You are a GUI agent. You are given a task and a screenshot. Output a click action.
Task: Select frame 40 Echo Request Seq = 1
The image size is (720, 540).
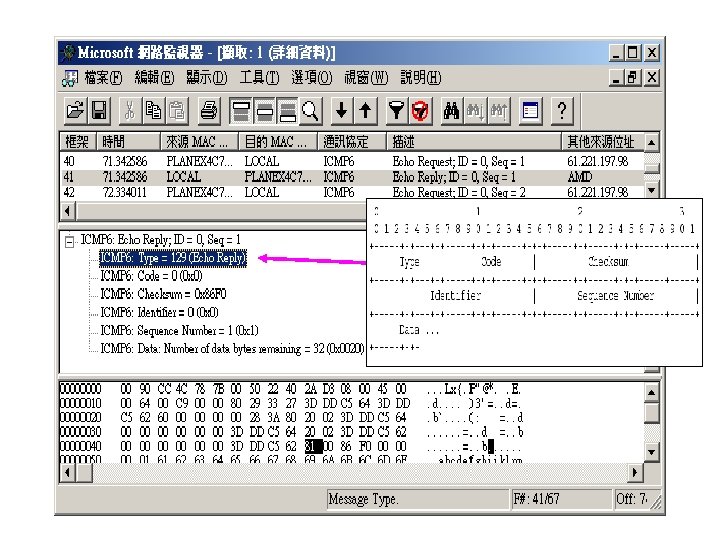click(x=352, y=161)
